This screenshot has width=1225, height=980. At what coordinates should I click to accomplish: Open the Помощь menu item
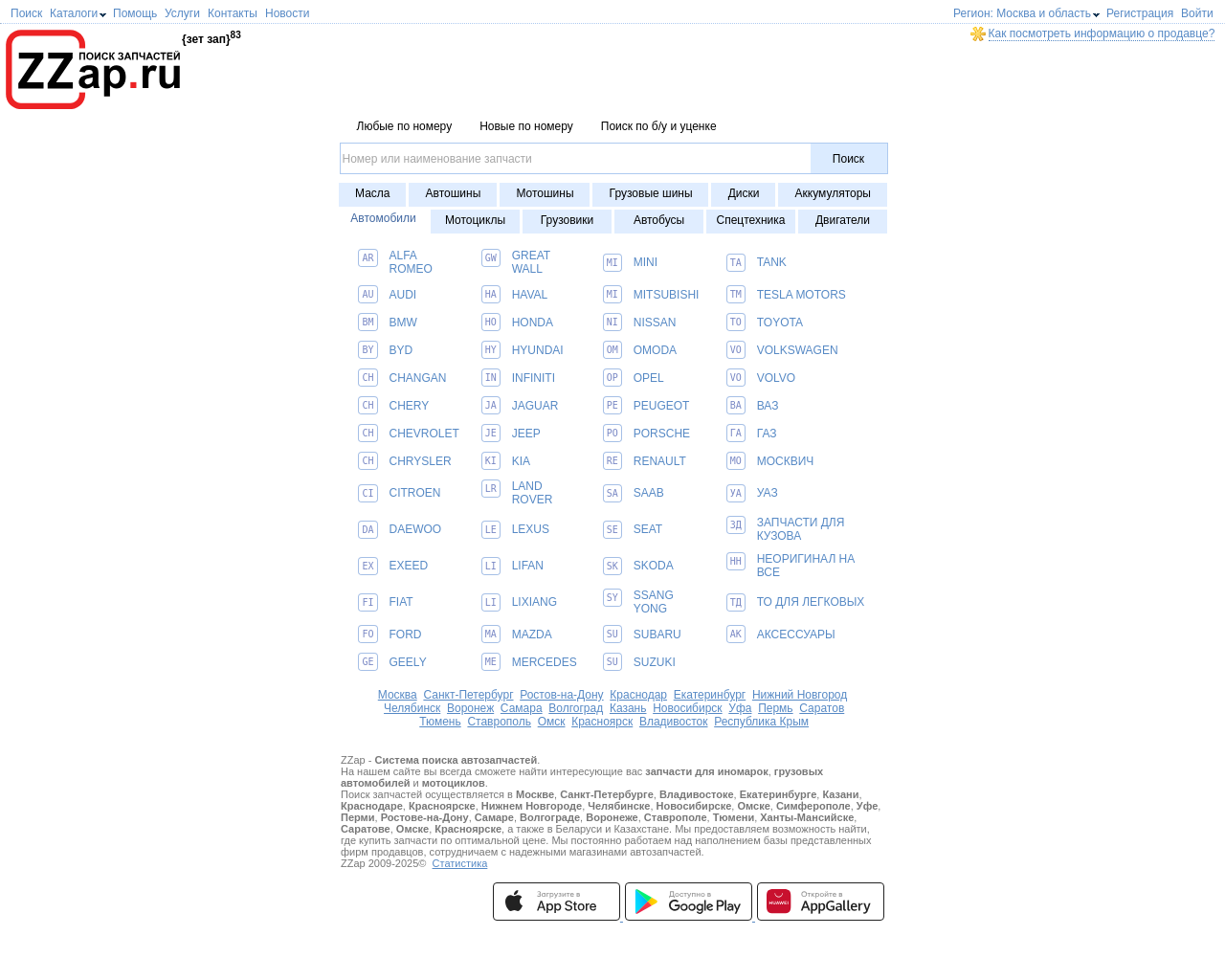(135, 13)
